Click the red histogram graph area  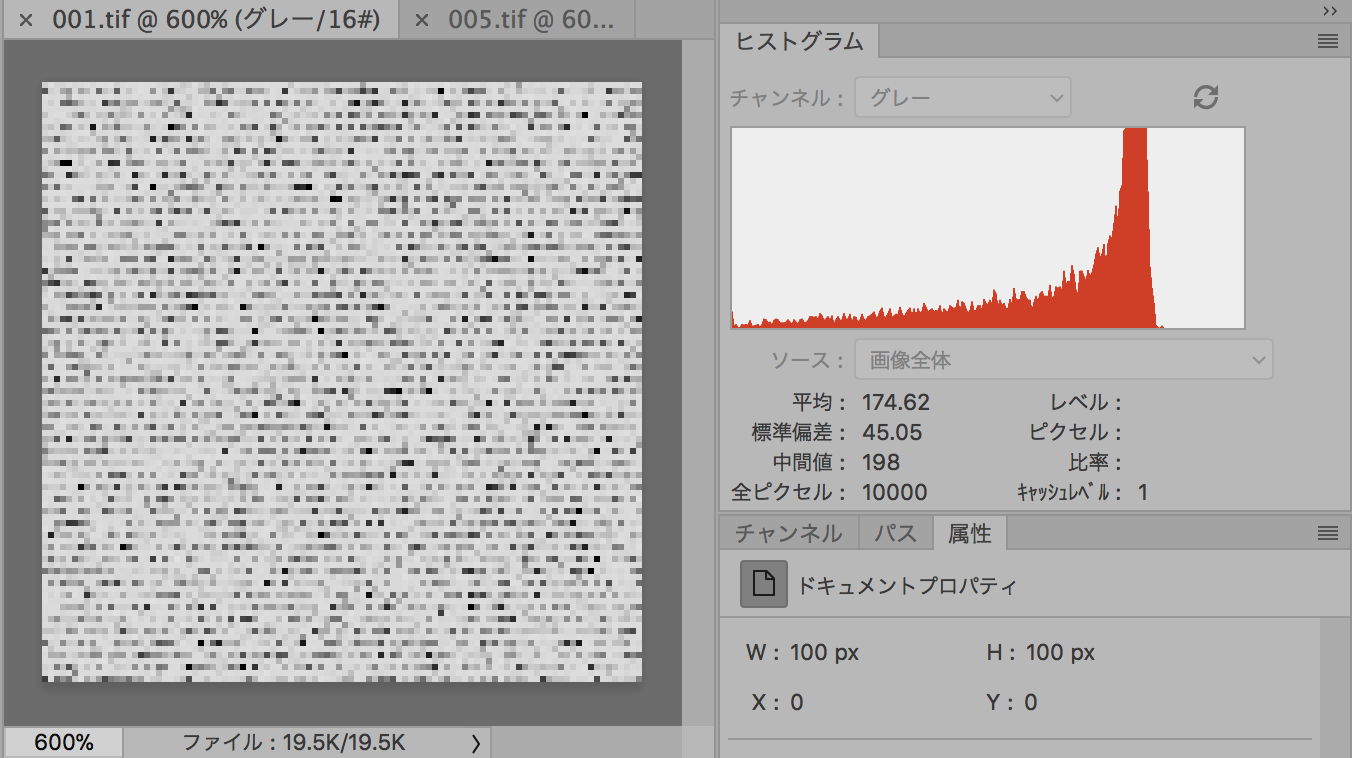pos(987,228)
